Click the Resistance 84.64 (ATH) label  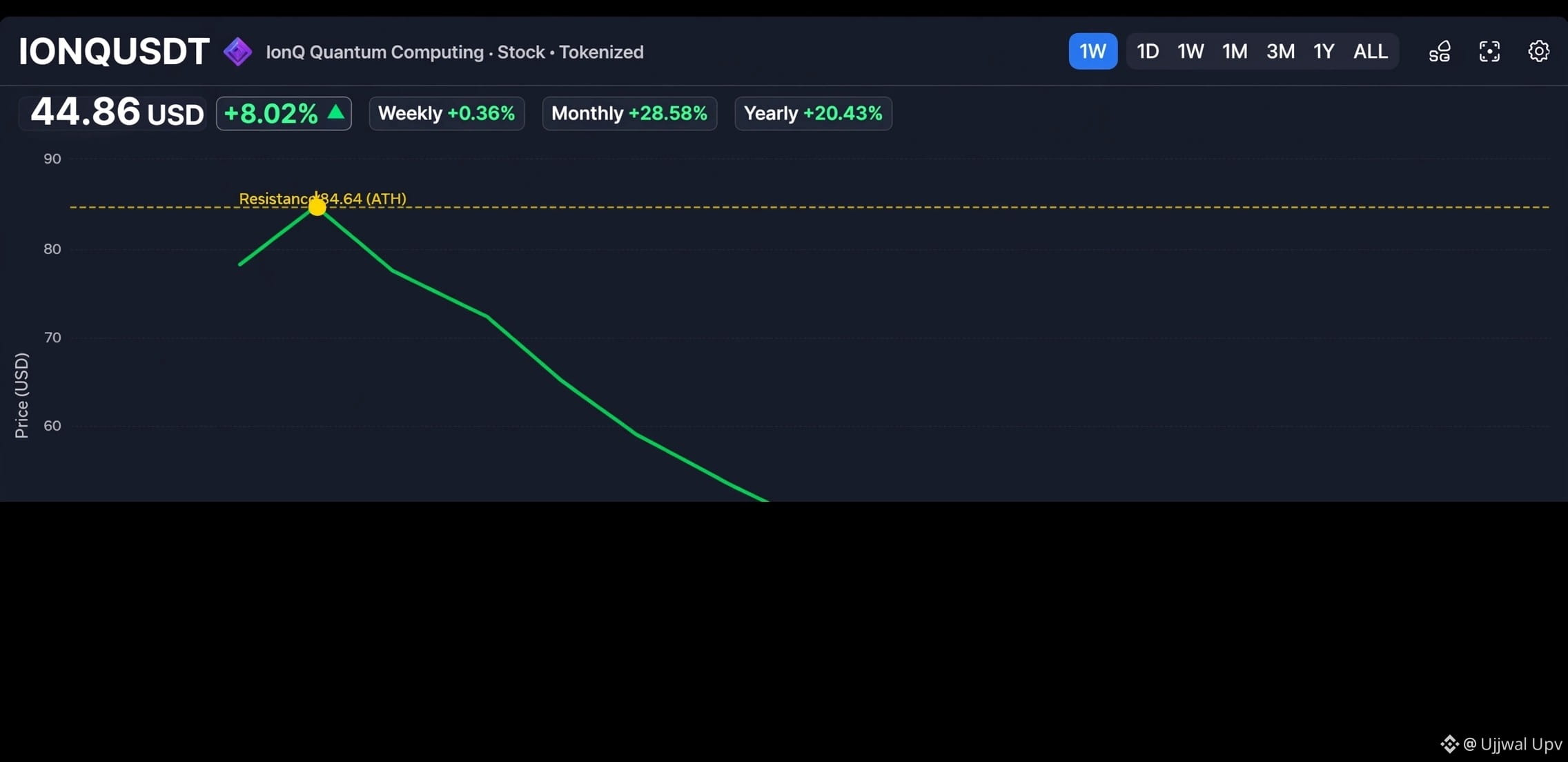tap(322, 199)
